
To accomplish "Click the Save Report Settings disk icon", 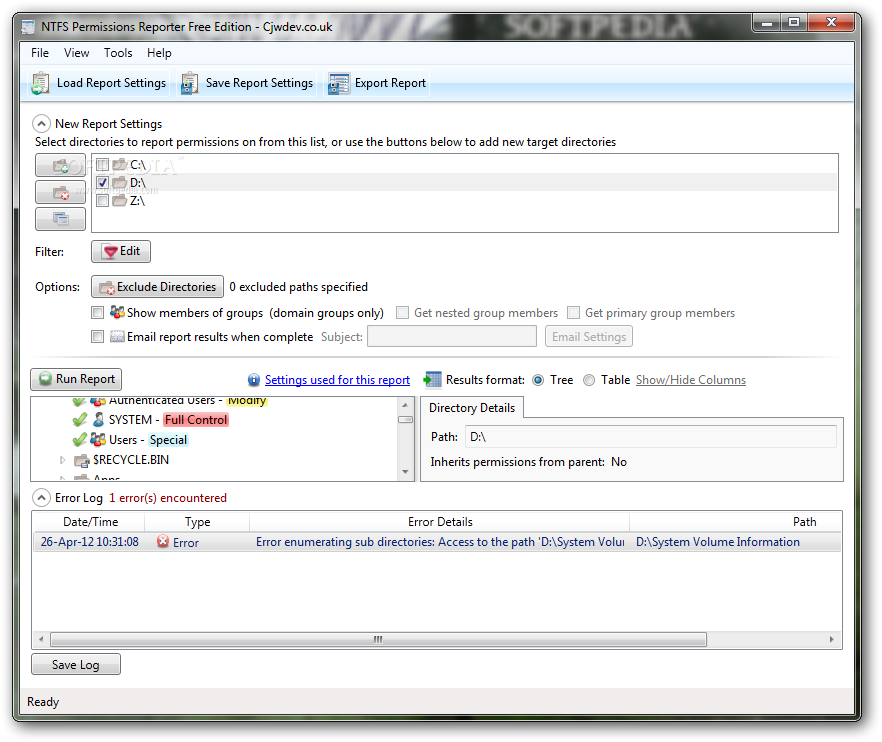I will (190, 83).
